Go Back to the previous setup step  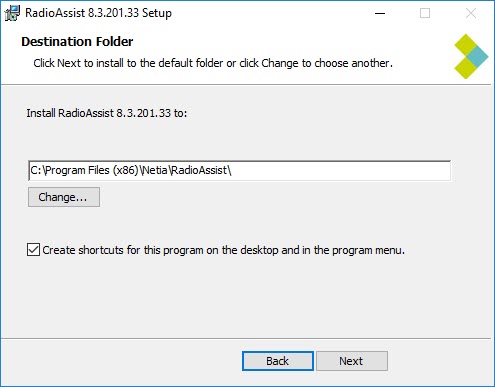pyautogui.click(x=278, y=361)
